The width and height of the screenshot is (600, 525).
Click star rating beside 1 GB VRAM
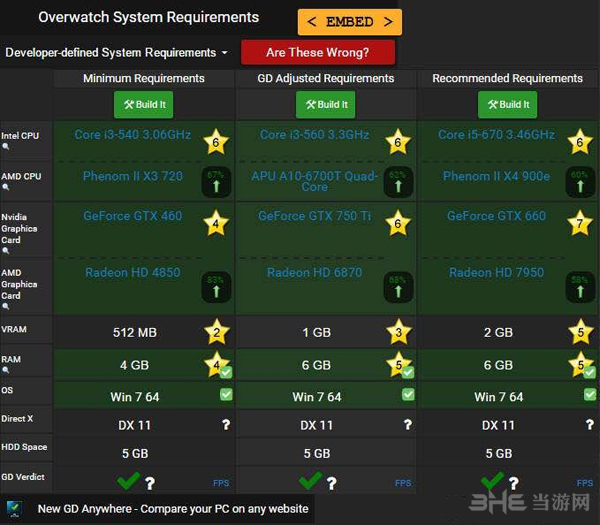[399, 332]
